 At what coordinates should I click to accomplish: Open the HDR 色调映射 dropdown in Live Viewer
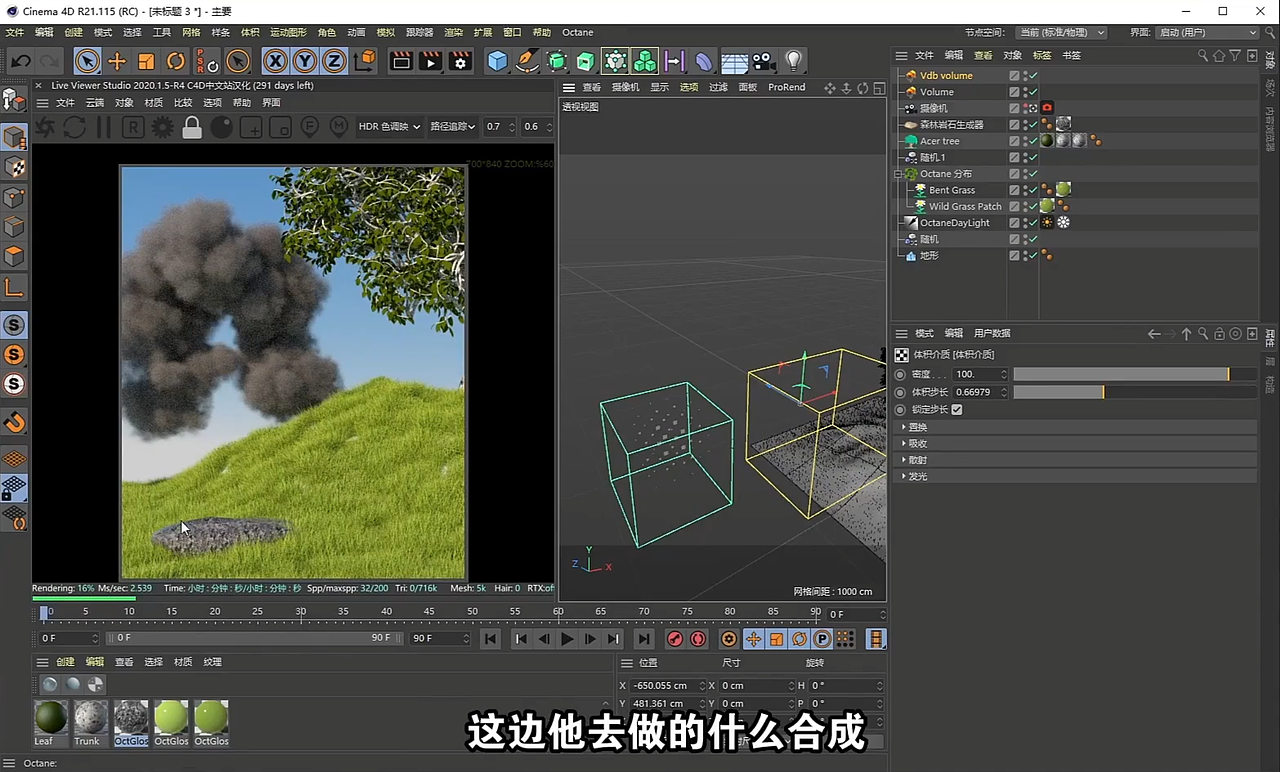click(x=390, y=127)
